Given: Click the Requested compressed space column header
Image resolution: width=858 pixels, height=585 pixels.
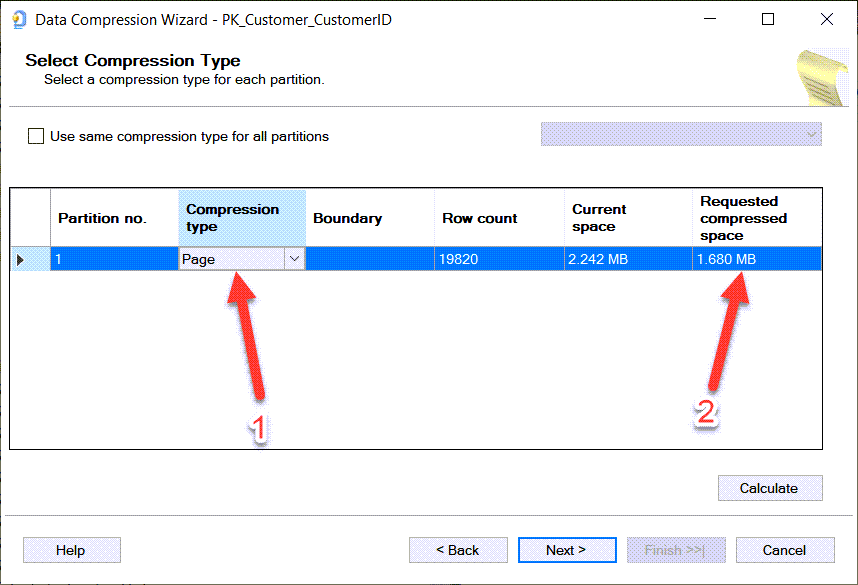Looking at the screenshot, I should pos(757,218).
